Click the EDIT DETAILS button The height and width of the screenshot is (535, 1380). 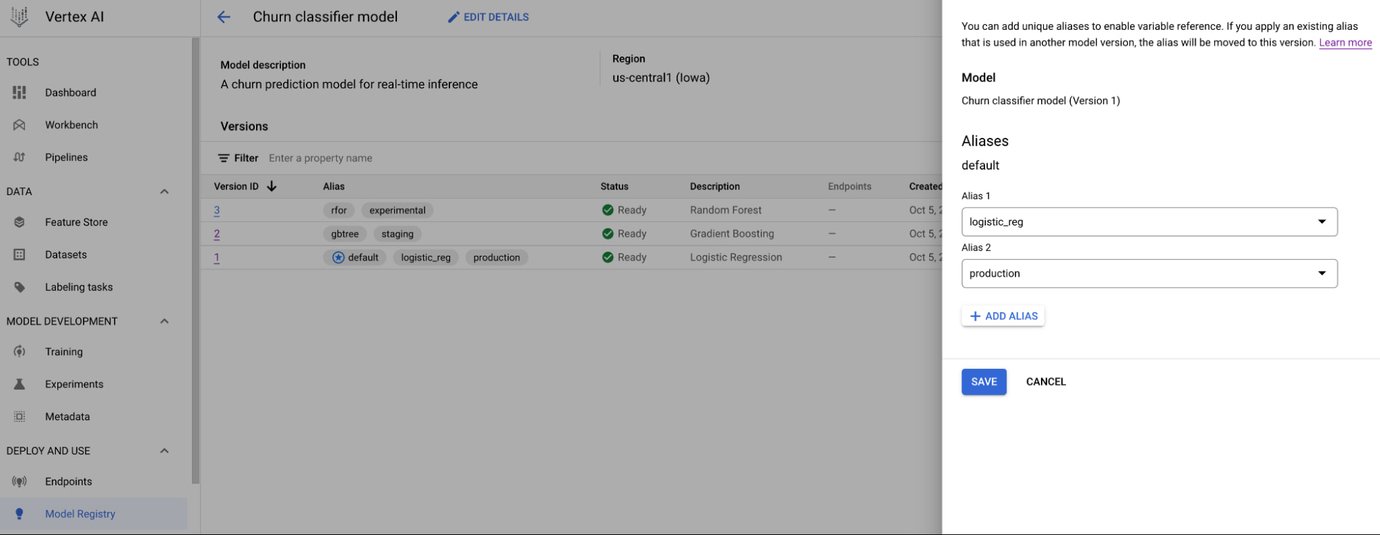488,17
